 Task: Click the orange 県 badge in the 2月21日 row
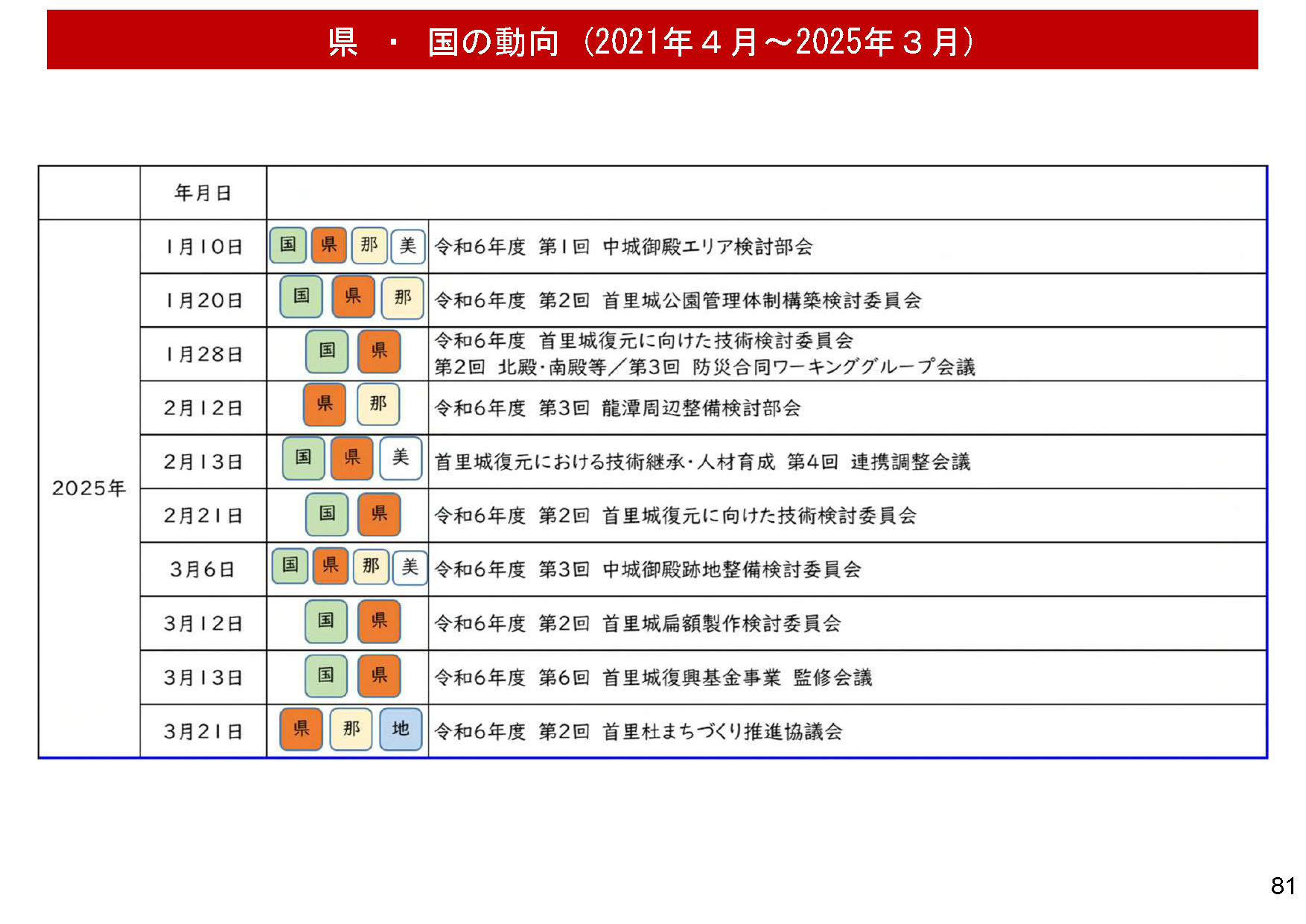click(379, 514)
